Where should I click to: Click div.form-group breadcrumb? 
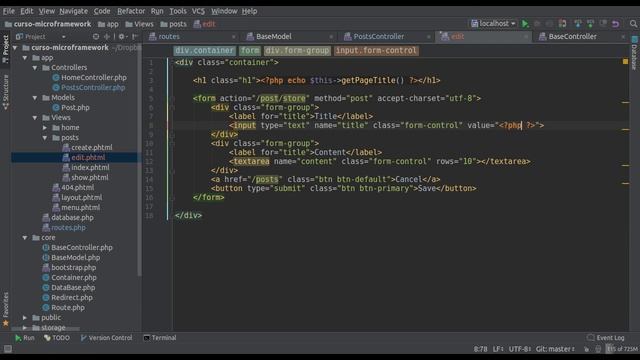click(297, 51)
